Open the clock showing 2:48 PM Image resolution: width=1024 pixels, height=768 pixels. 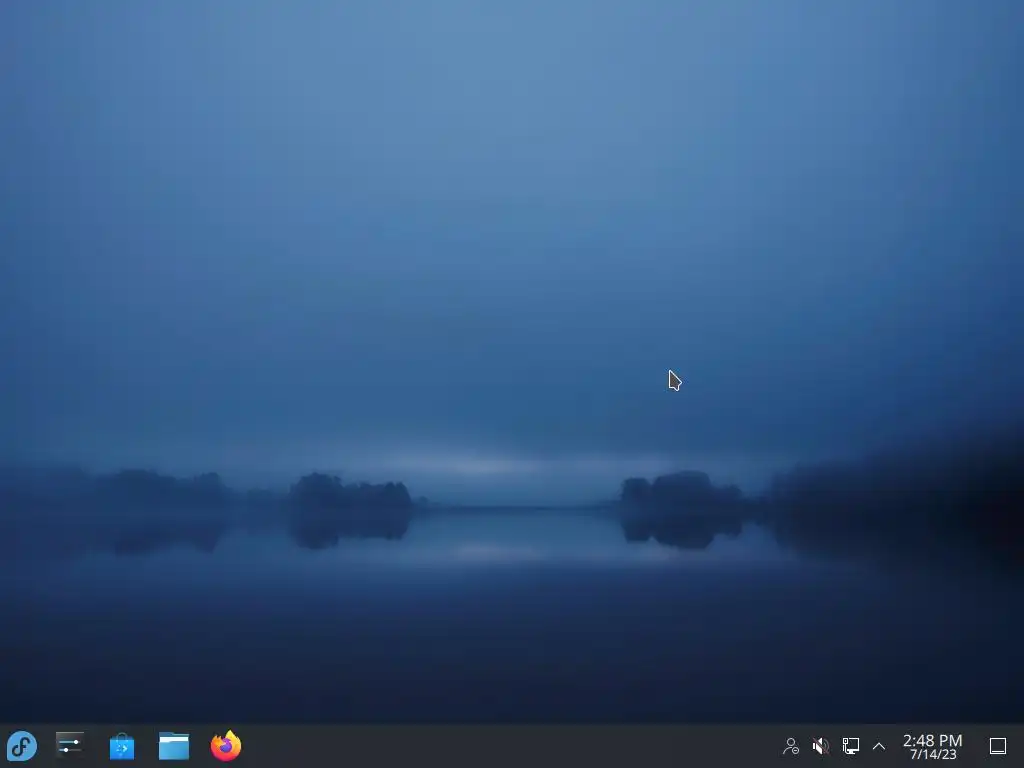coord(933,746)
